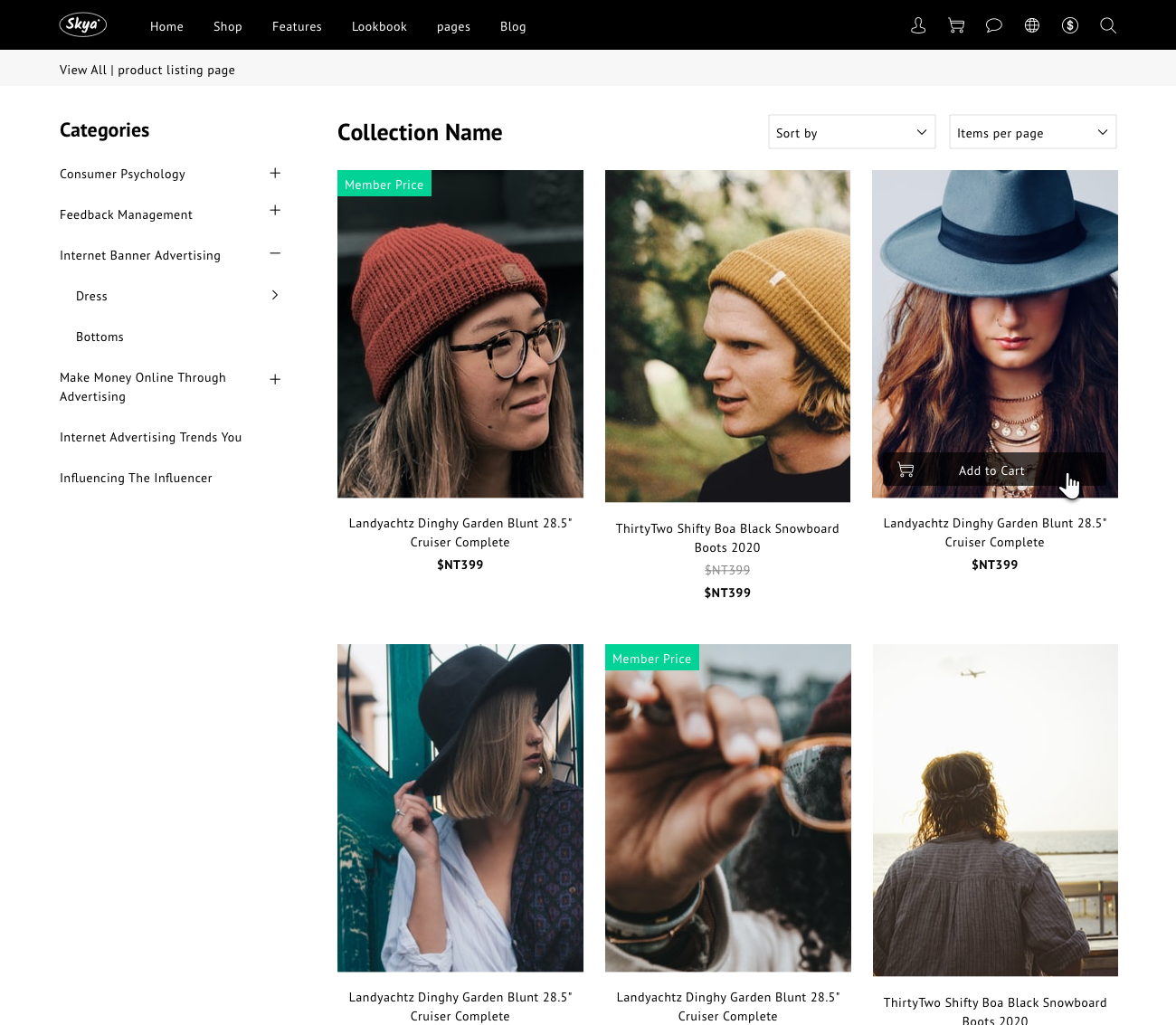Select Influencing The Influencer category
Image resolution: width=1176 pixels, height=1025 pixels.
(x=136, y=478)
